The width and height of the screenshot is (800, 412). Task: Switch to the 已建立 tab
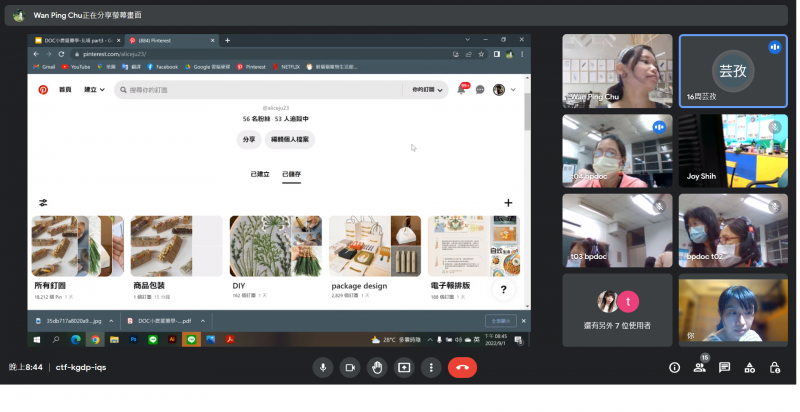259,174
